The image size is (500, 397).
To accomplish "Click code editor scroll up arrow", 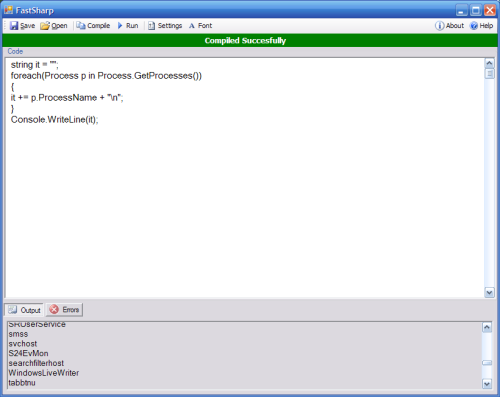I will pos(489,63).
